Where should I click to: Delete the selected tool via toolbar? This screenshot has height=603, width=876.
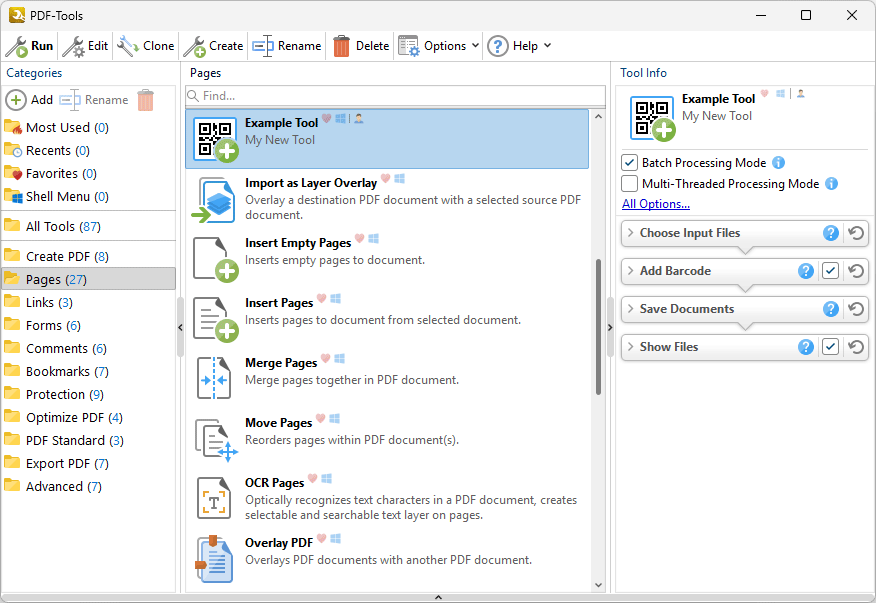coord(361,46)
